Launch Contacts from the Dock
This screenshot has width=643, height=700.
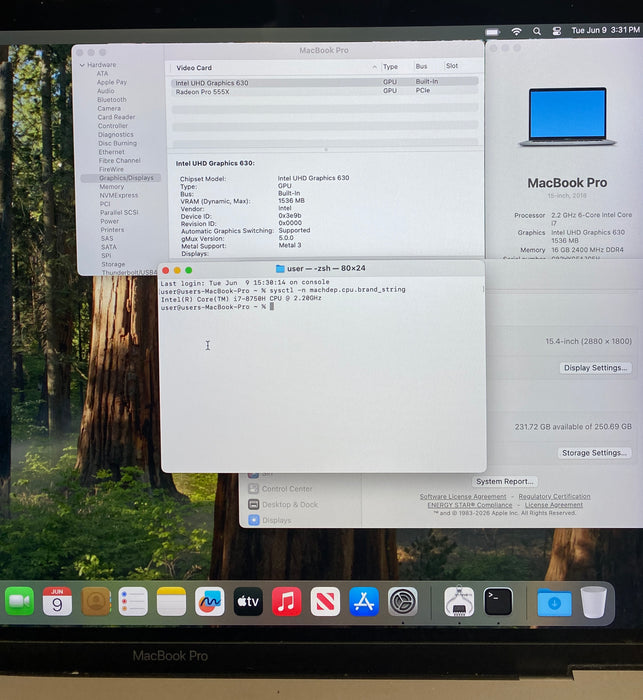(x=96, y=602)
